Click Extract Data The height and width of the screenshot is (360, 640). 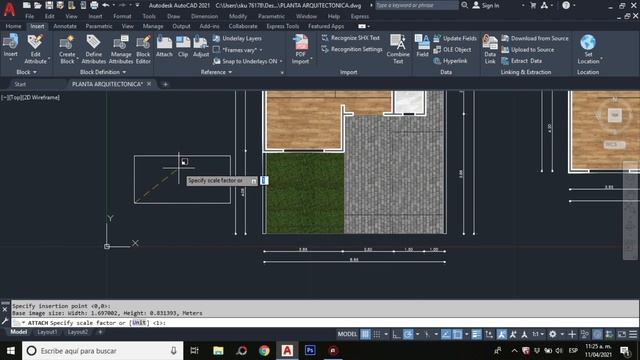(522, 61)
